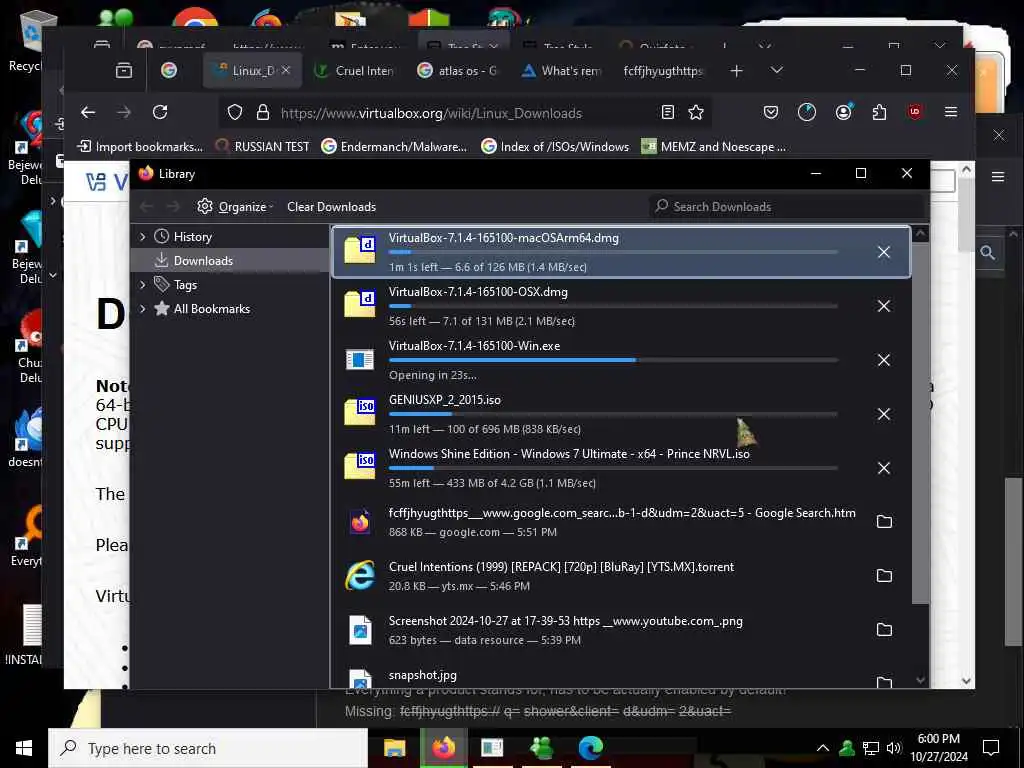This screenshot has width=1024, height=768.
Task: Expand the History tree item
Action: point(142,236)
